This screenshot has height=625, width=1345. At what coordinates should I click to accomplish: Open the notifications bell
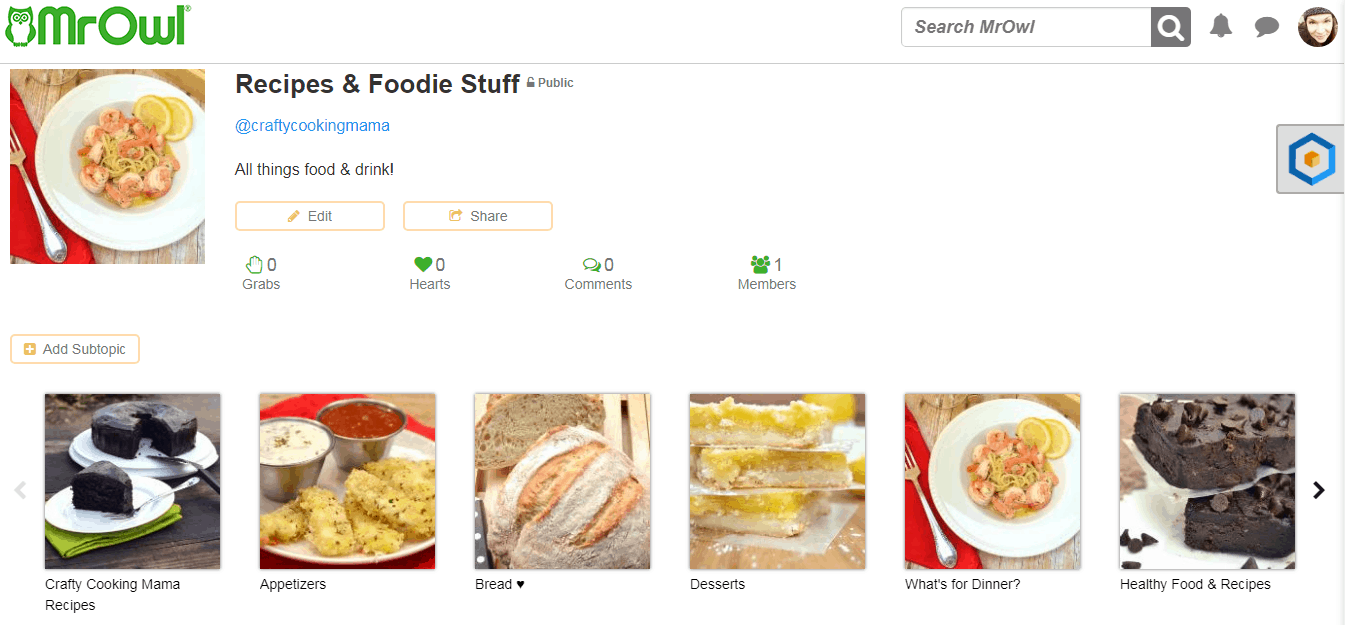coord(1221,26)
